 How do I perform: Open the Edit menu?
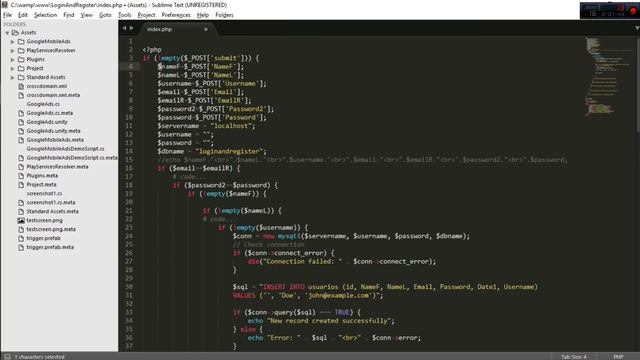pos(23,15)
